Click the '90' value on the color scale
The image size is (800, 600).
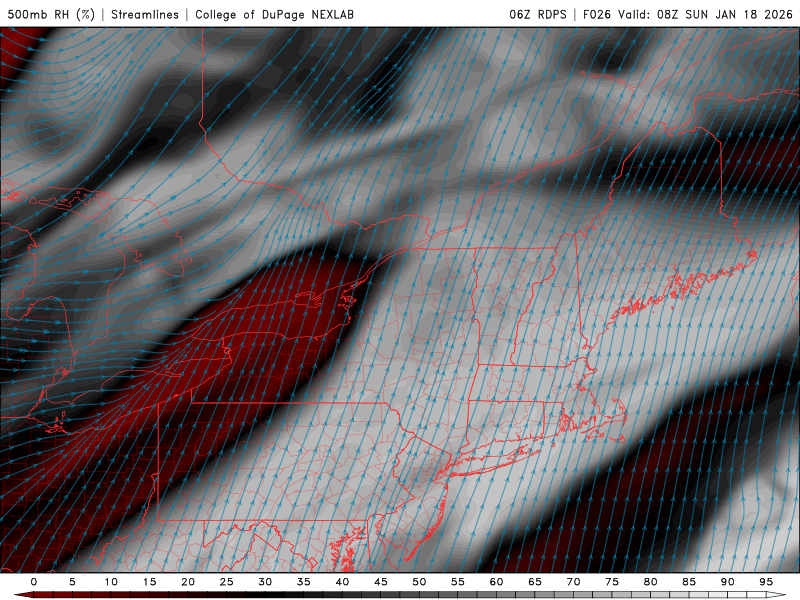coord(728,582)
